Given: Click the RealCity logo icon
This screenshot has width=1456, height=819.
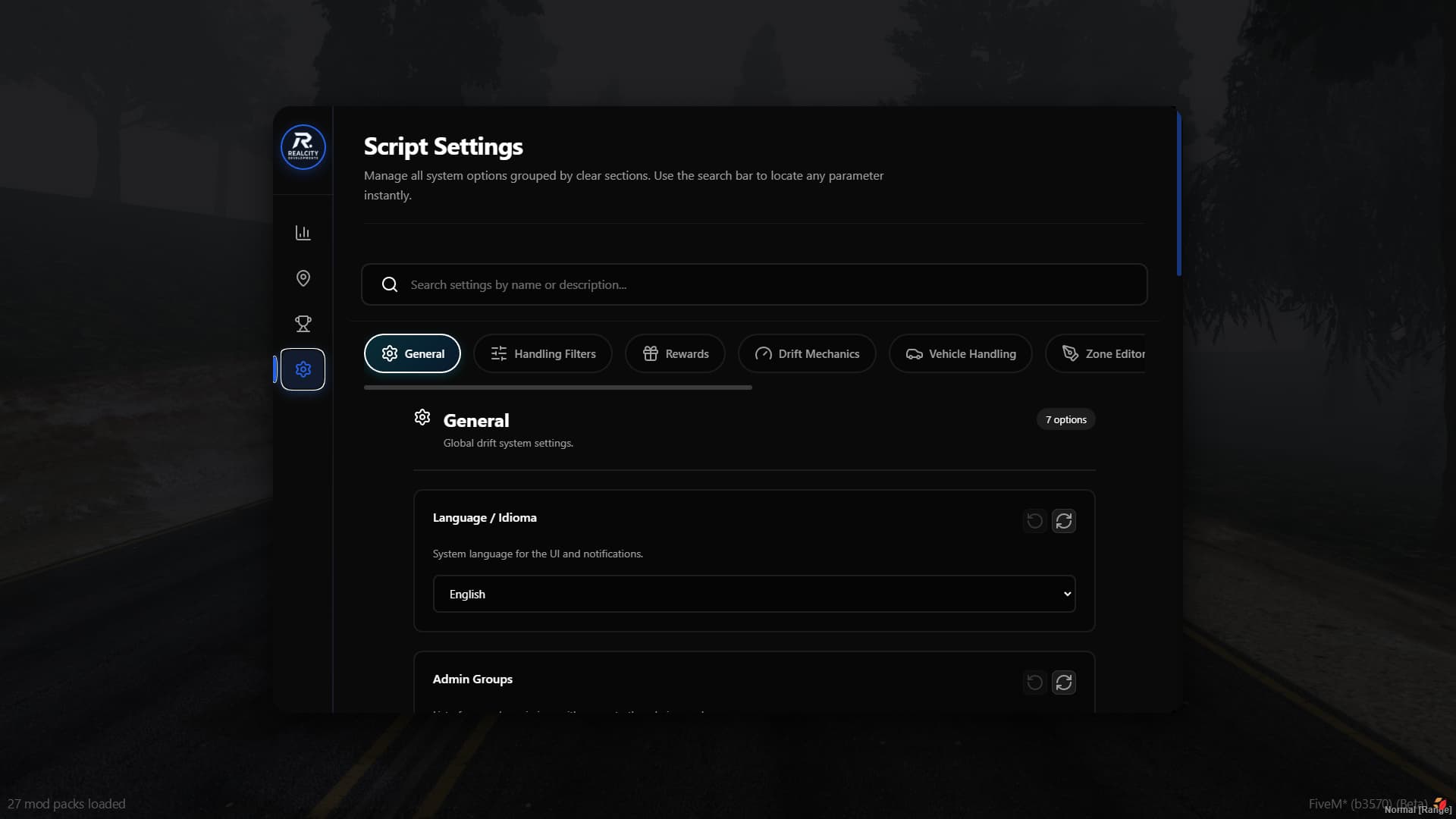Looking at the screenshot, I should pos(303,147).
